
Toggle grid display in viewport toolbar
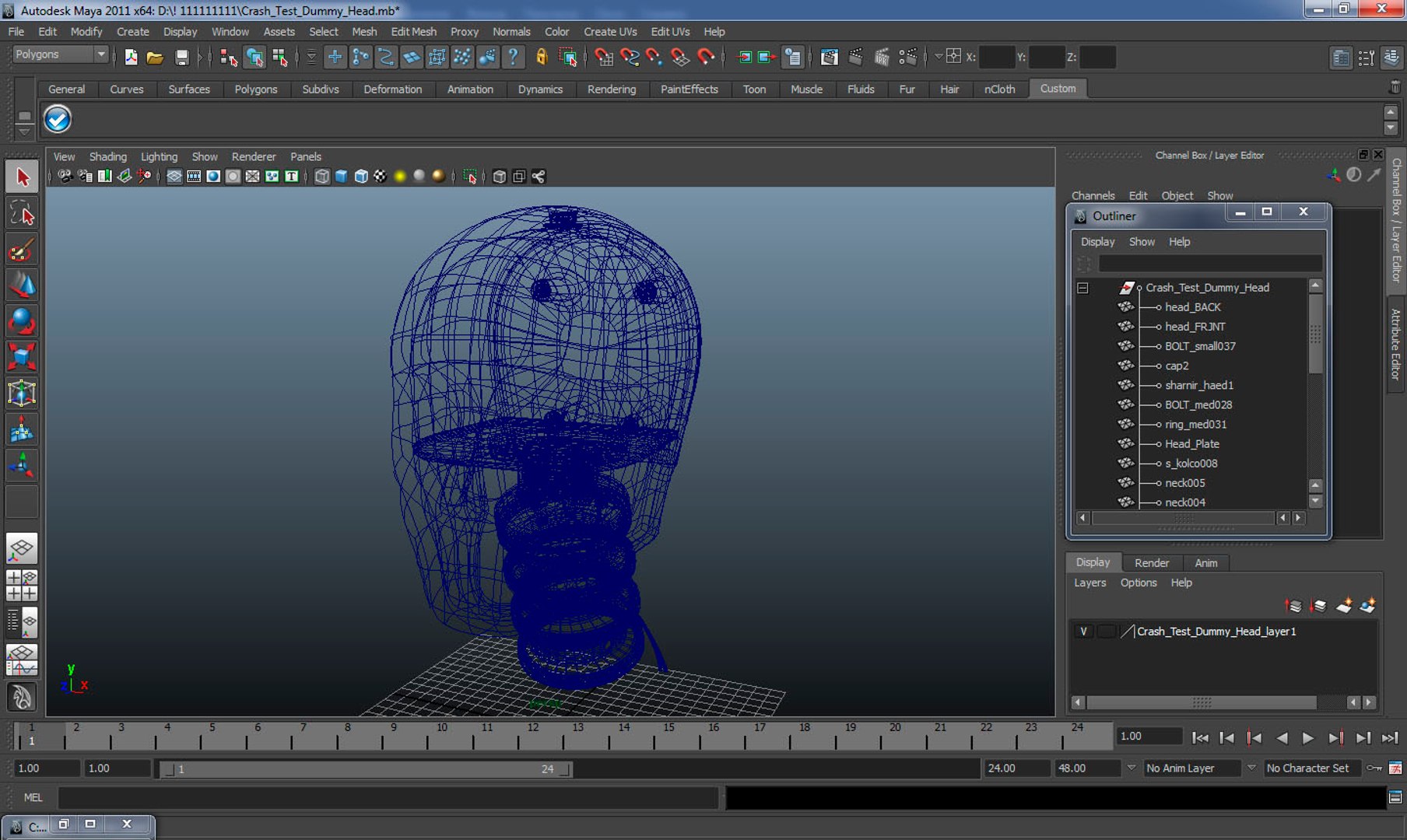[x=174, y=177]
